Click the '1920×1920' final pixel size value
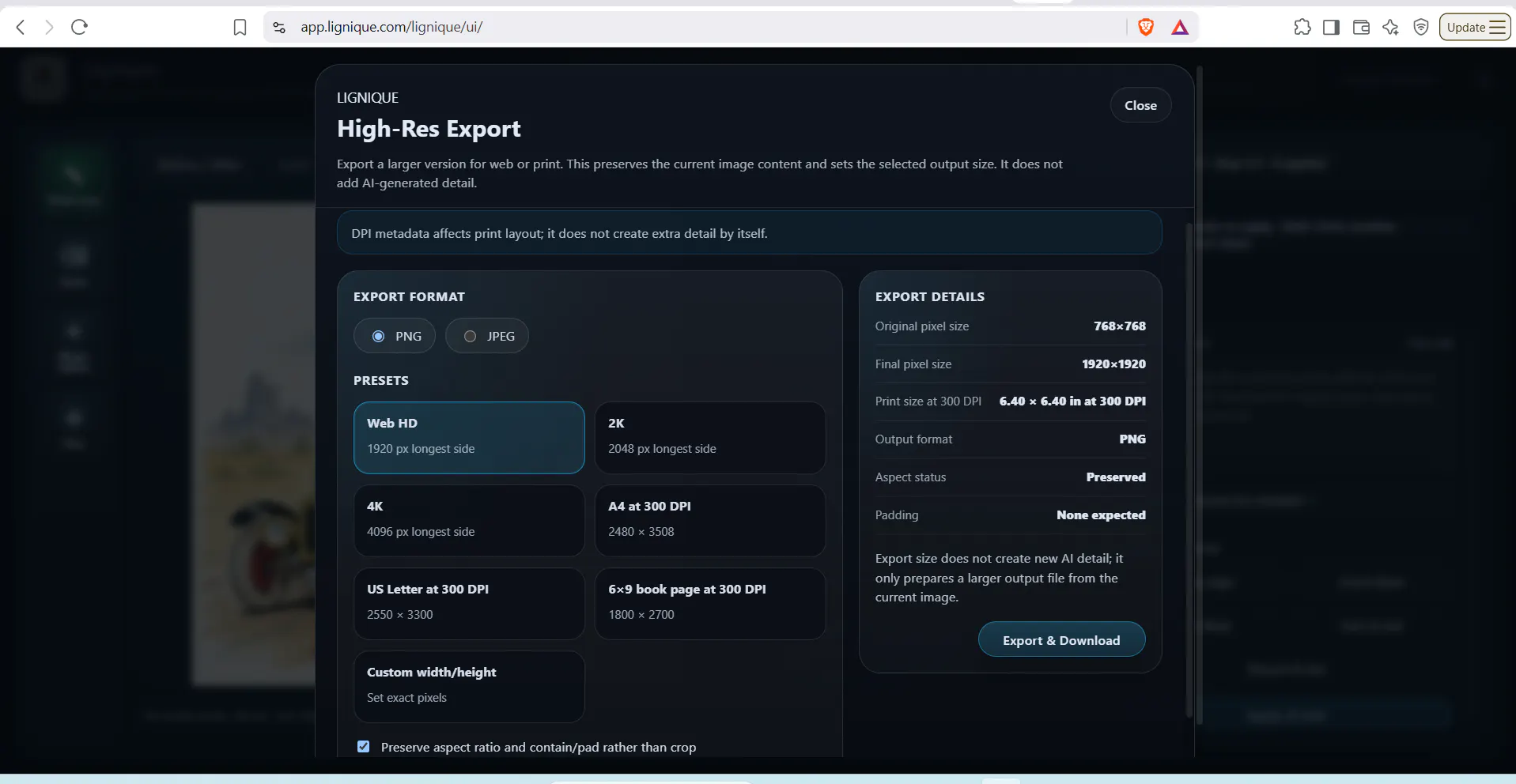Viewport: 1516px width, 784px height. pos(1113,364)
